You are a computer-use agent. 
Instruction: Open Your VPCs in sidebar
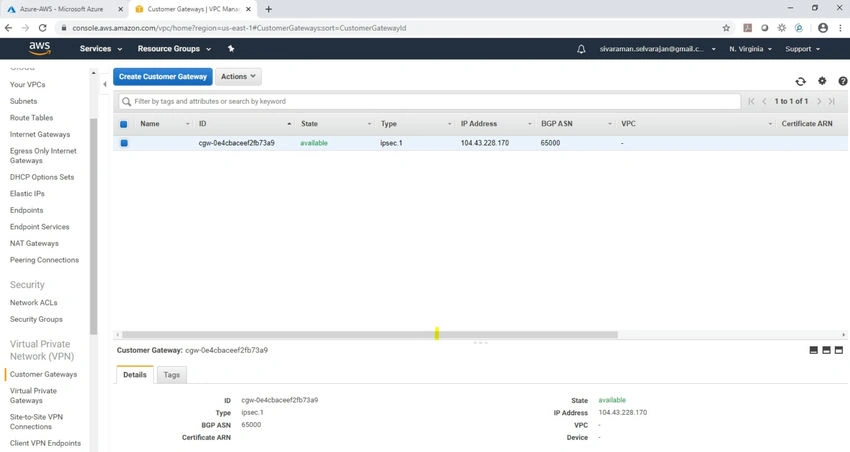(x=28, y=85)
